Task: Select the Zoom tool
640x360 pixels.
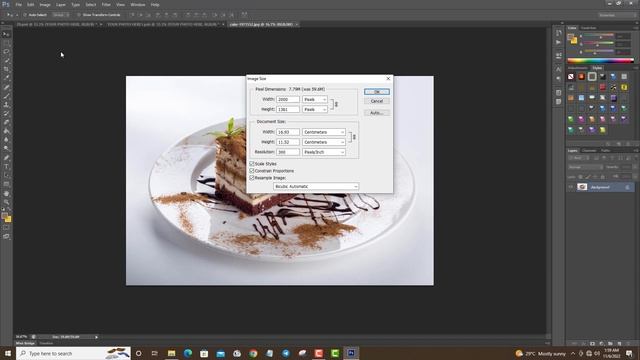Action: coord(6,202)
